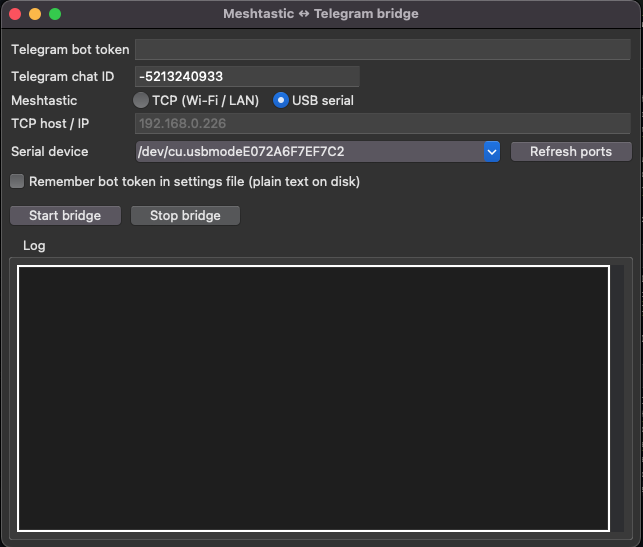The image size is (643, 547).
Task: Click inside the Log text area
Action: 313,399
